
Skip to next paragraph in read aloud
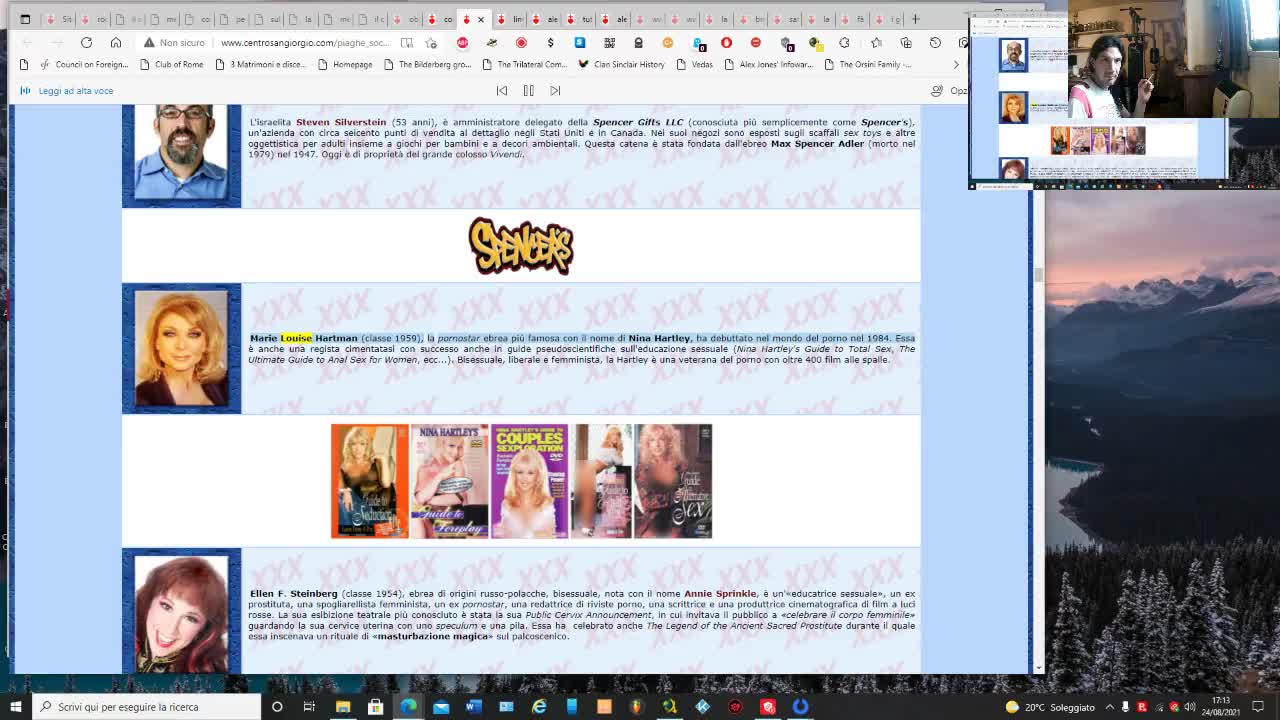click(555, 91)
